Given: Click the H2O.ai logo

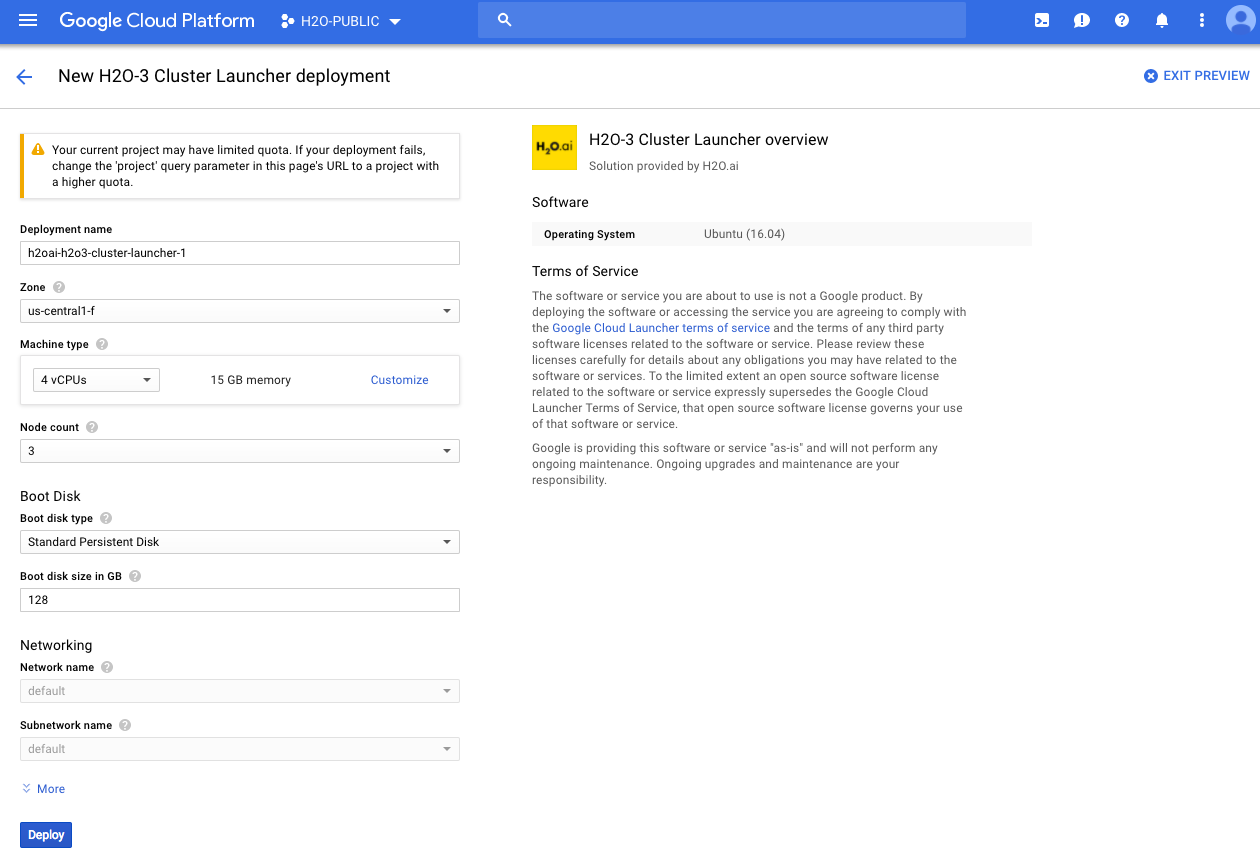Looking at the screenshot, I should (x=554, y=146).
